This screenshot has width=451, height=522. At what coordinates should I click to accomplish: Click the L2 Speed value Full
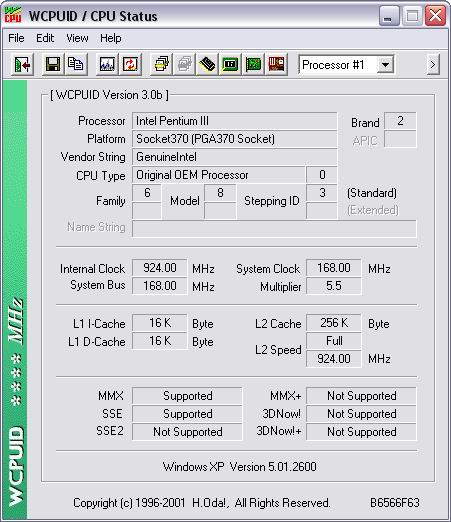coord(334,341)
